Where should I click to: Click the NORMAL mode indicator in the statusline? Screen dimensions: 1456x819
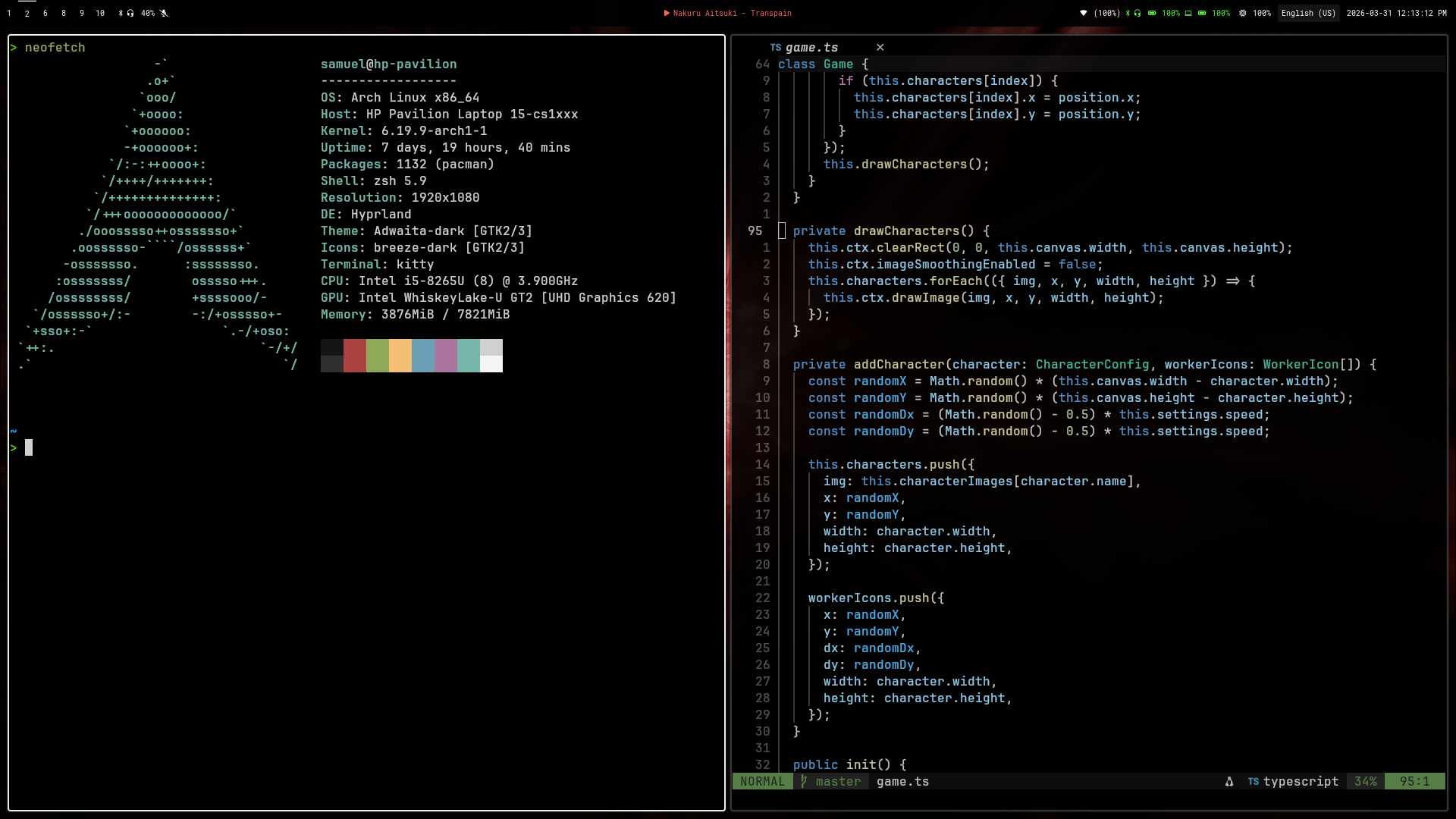pos(763,781)
